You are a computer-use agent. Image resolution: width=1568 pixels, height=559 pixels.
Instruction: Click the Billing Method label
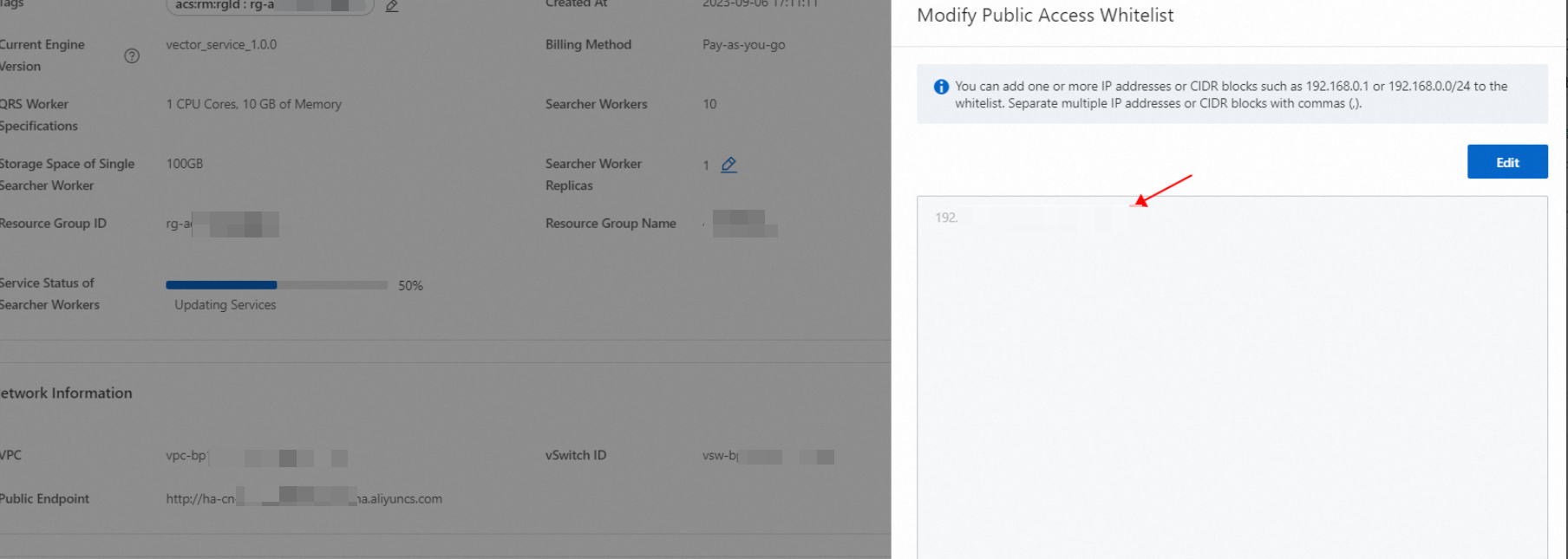(588, 44)
